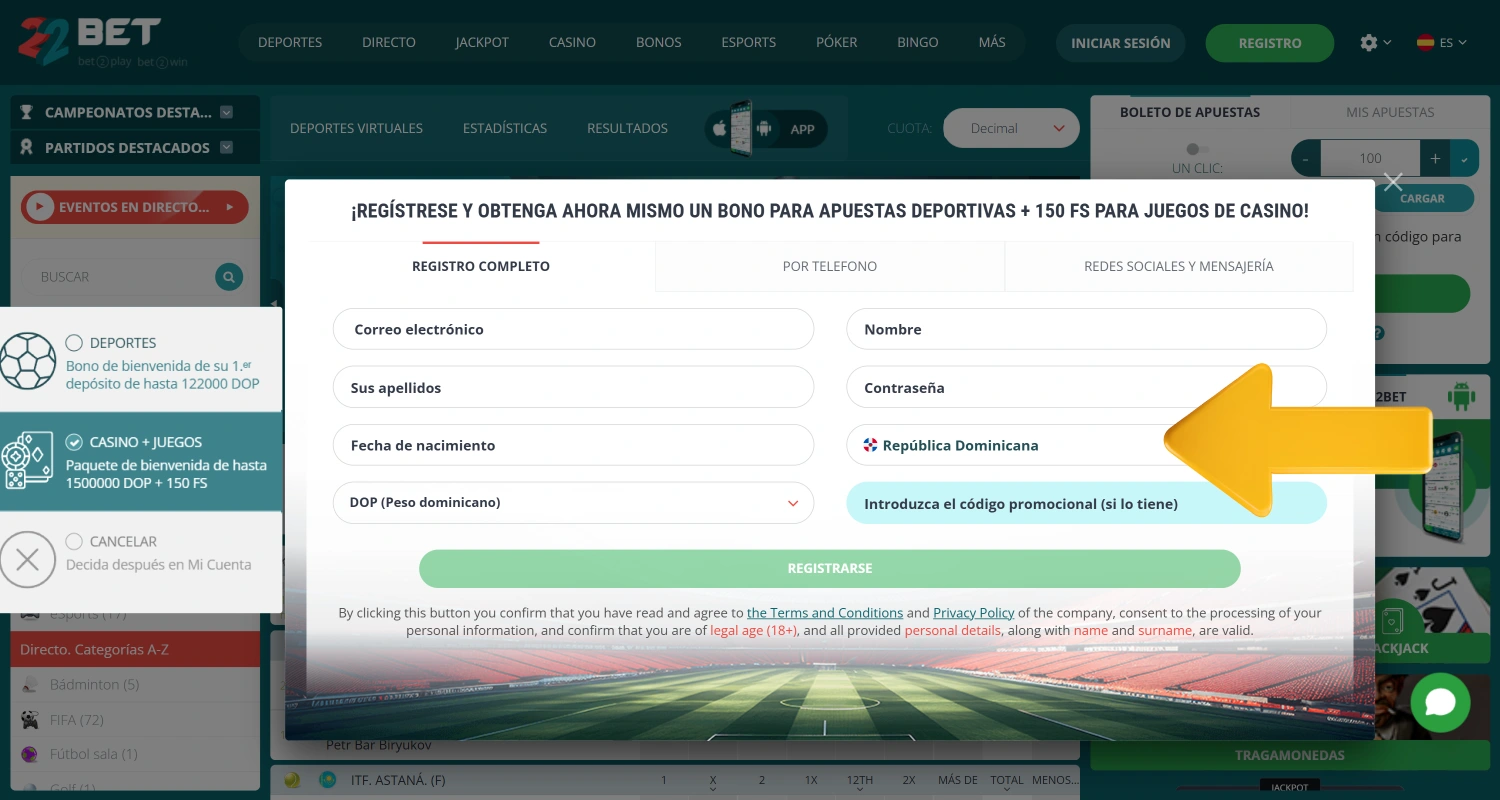
Task: Click the Correo electrónico field
Action: point(573,329)
